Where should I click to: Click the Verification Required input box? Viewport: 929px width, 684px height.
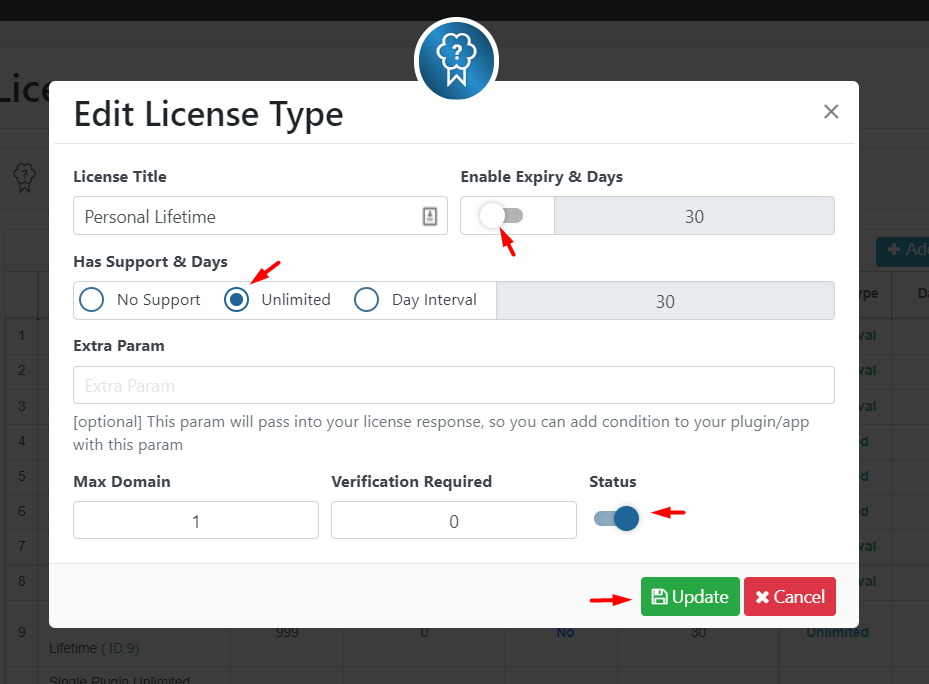coord(453,519)
